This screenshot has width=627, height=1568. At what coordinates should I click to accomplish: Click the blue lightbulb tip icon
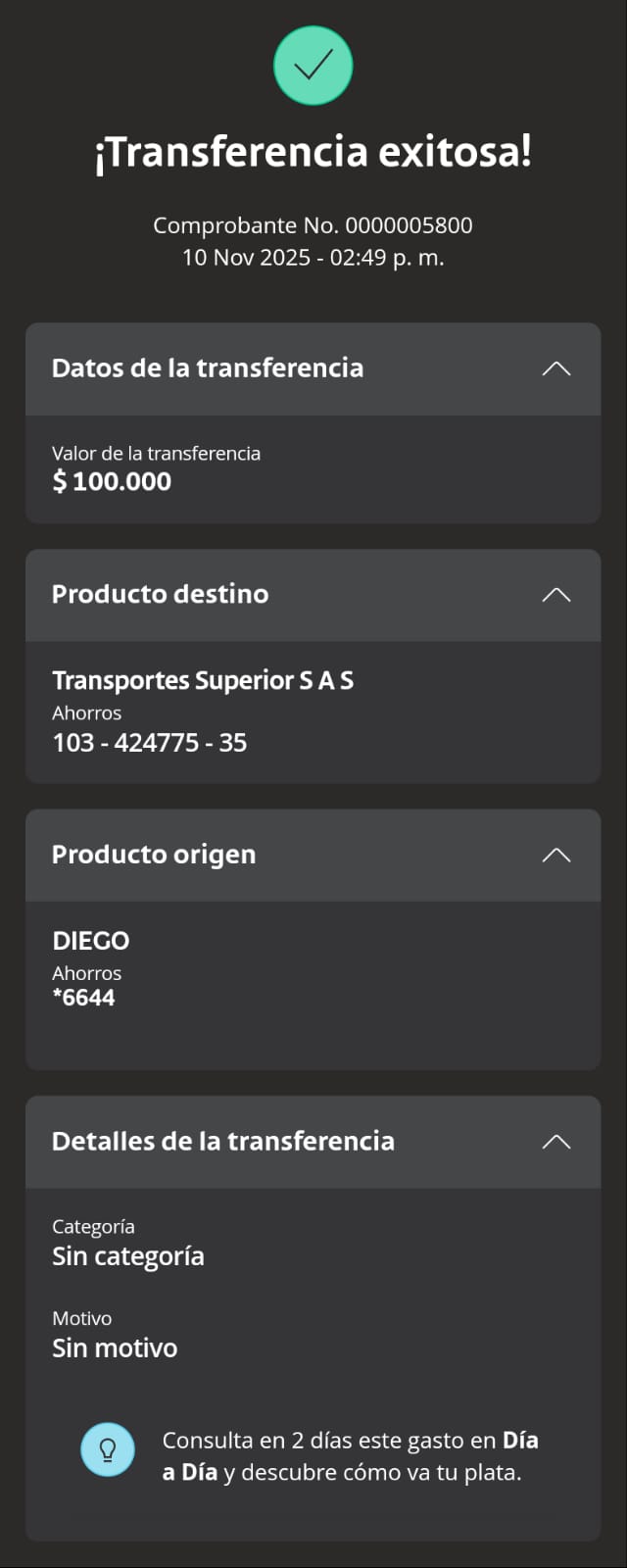pos(108,1449)
